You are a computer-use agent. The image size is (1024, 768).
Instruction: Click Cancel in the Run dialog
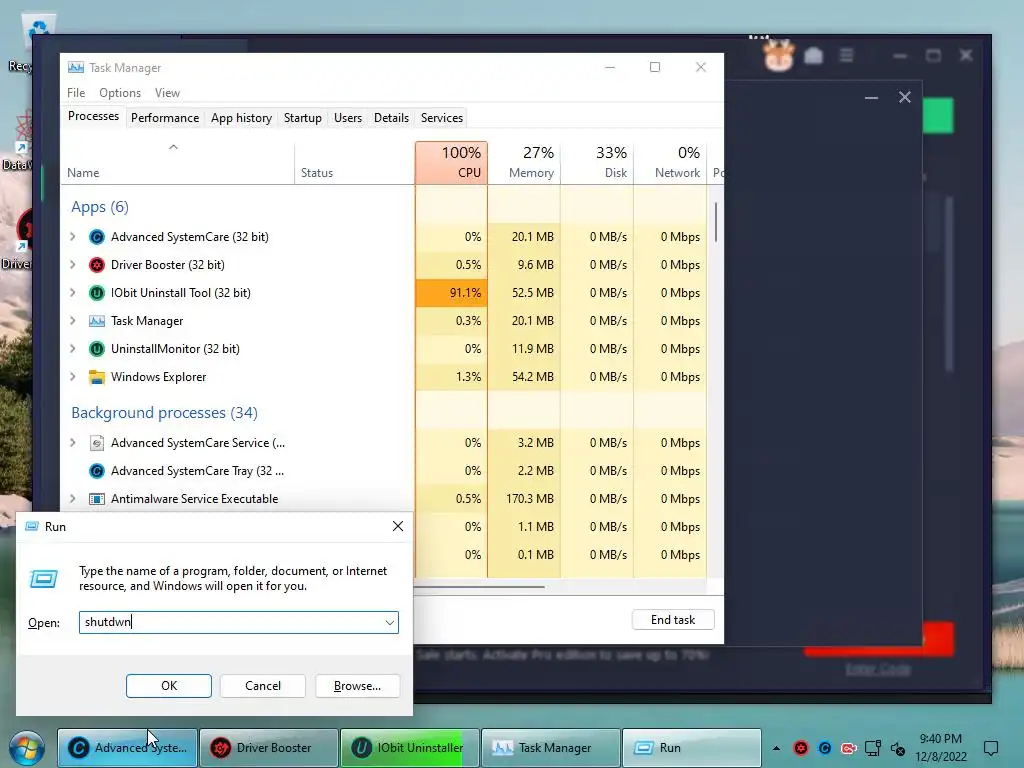click(x=263, y=686)
